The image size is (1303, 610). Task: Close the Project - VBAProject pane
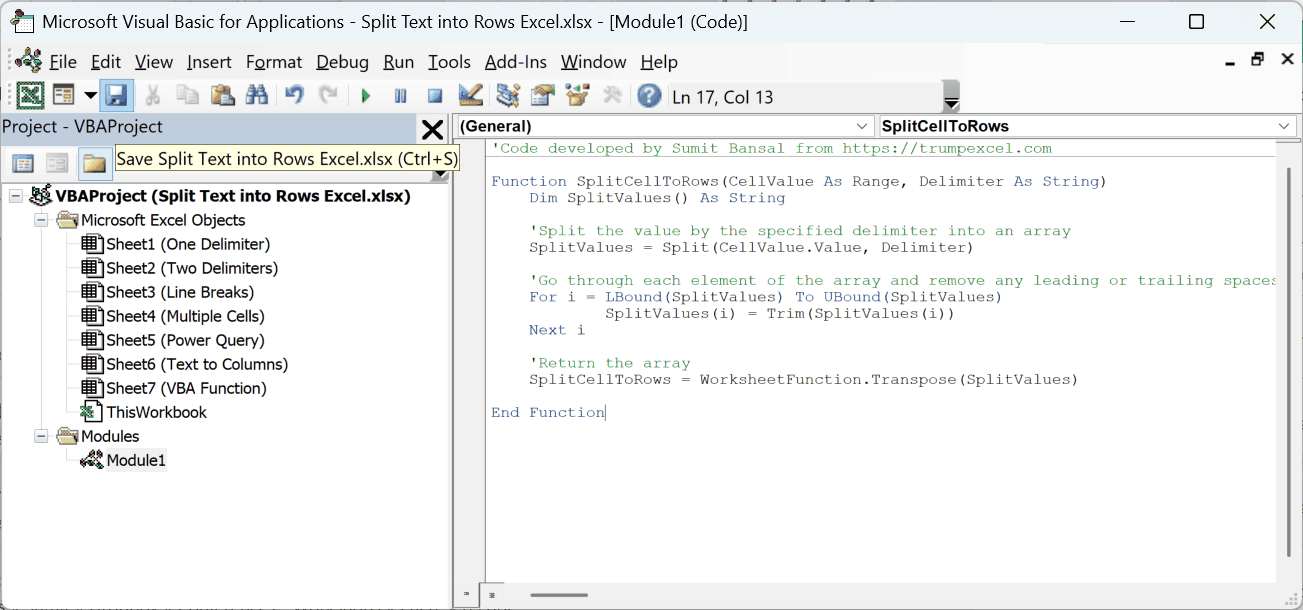coord(432,129)
